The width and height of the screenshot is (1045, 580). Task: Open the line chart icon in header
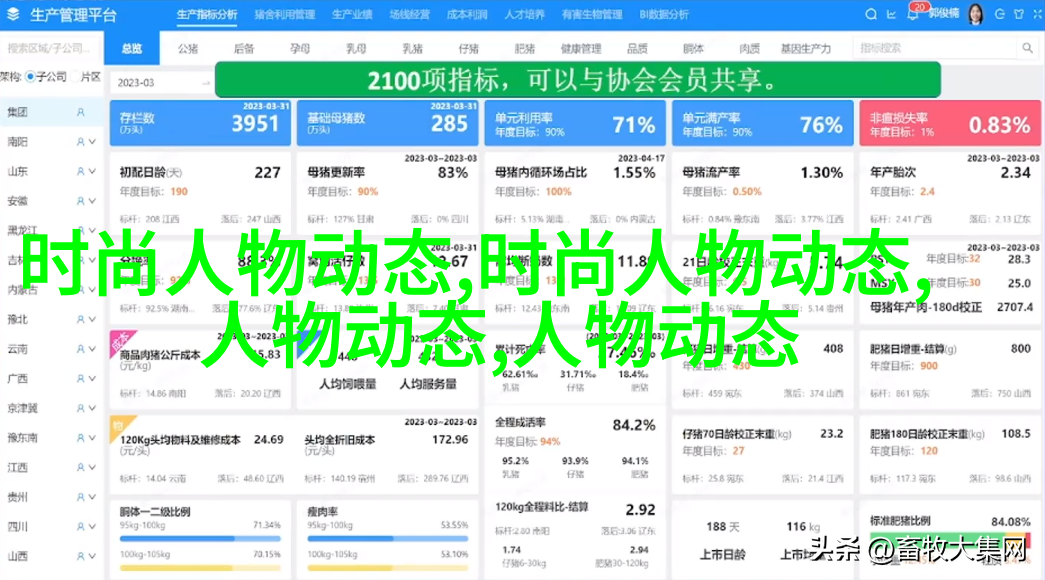click(890, 15)
